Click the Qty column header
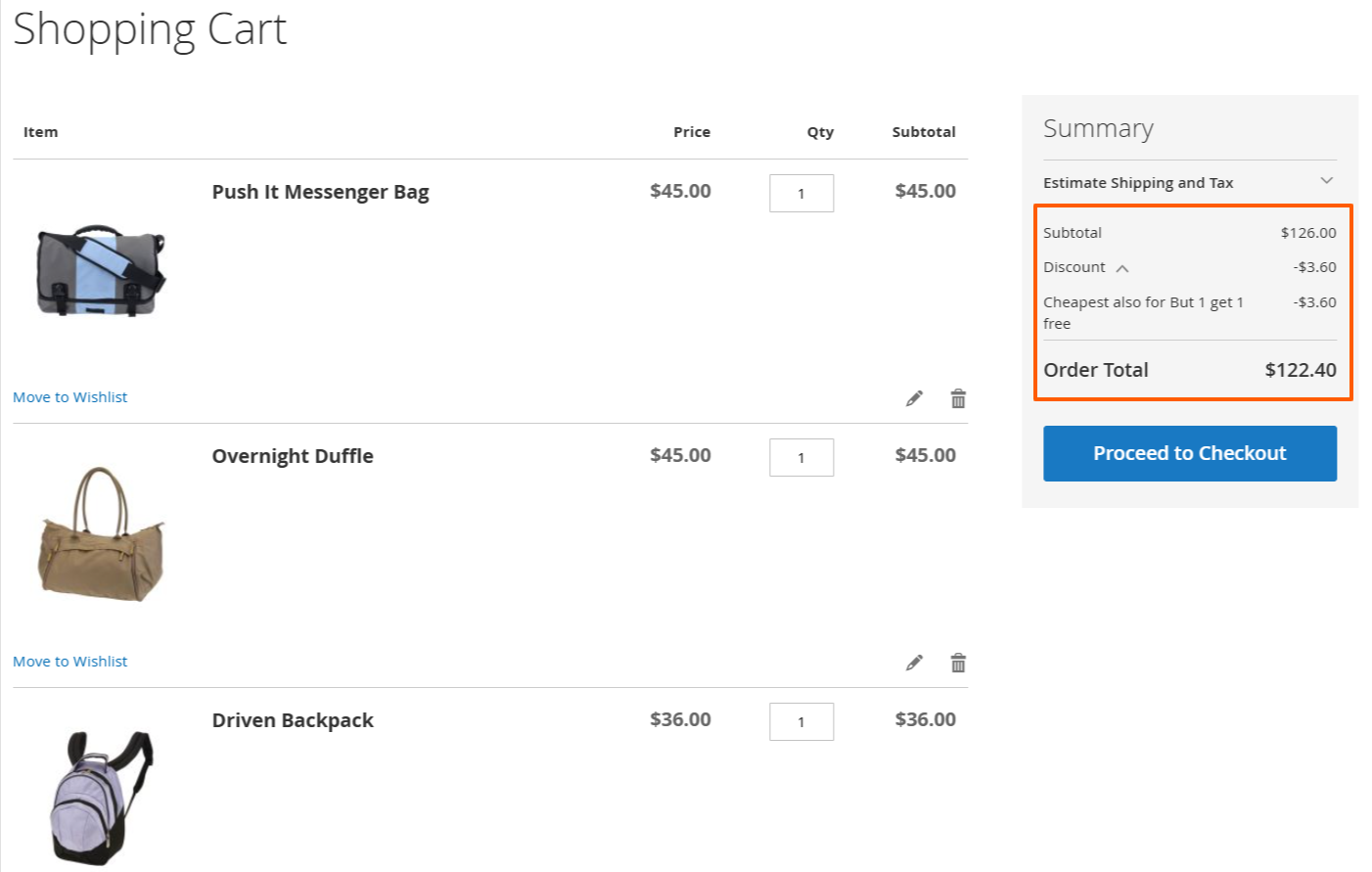 pyautogui.click(x=820, y=132)
